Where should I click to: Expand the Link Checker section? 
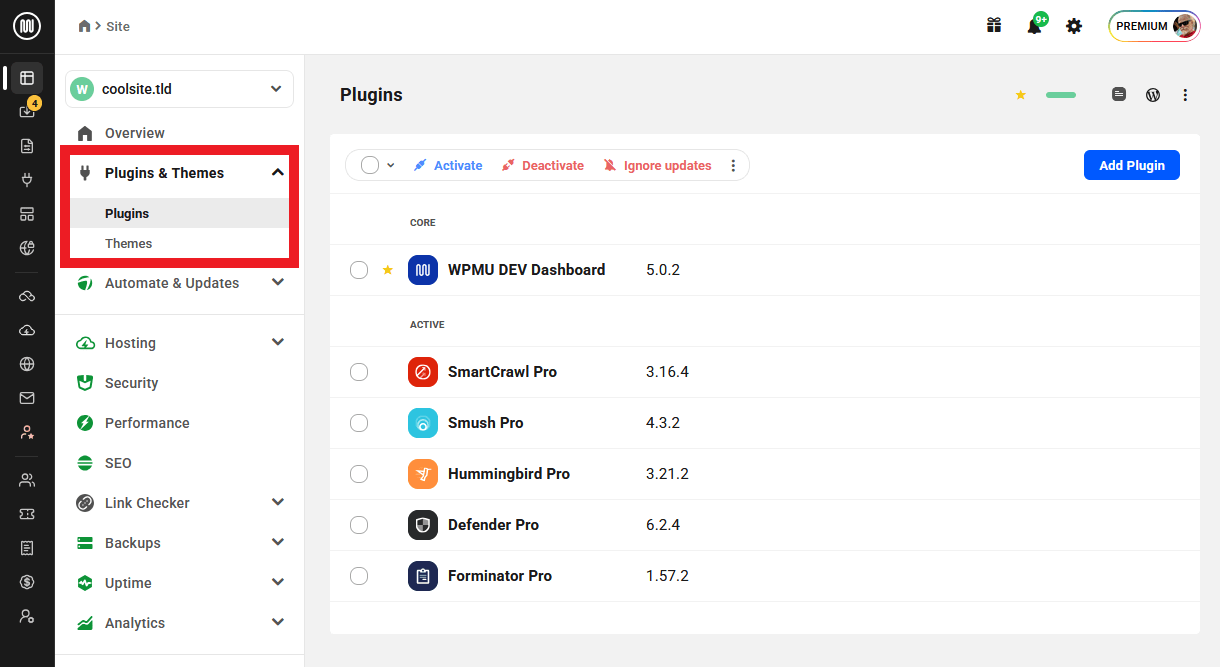pos(278,503)
